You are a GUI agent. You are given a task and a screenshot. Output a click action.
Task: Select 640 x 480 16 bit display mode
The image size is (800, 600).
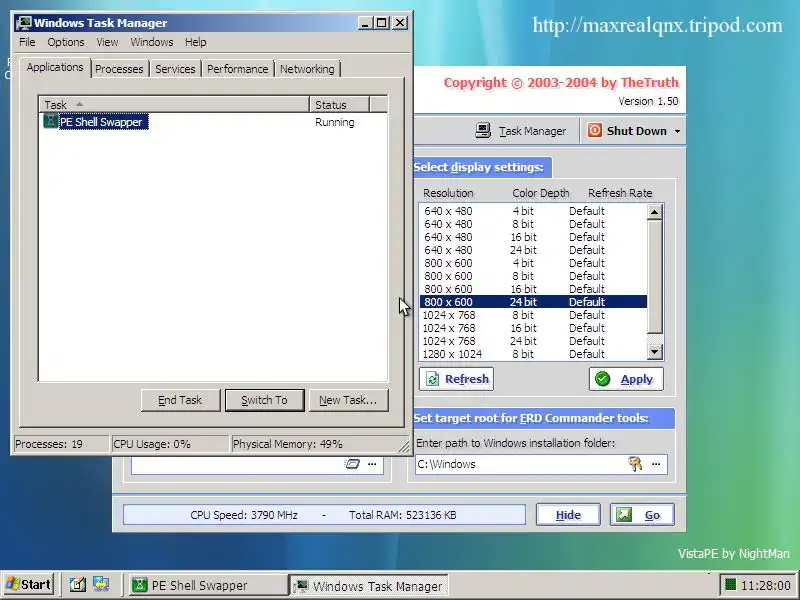[533, 237]
